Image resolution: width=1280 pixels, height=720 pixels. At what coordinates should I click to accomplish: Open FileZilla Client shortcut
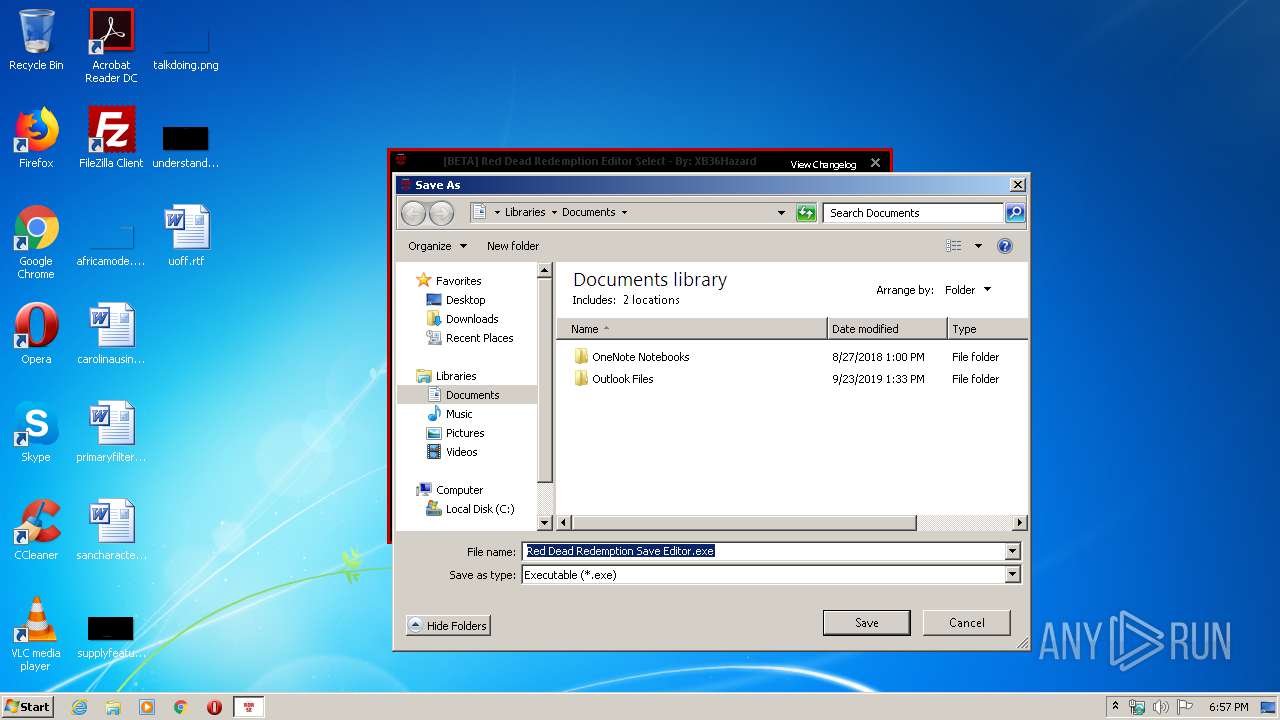tap(111, 138)
